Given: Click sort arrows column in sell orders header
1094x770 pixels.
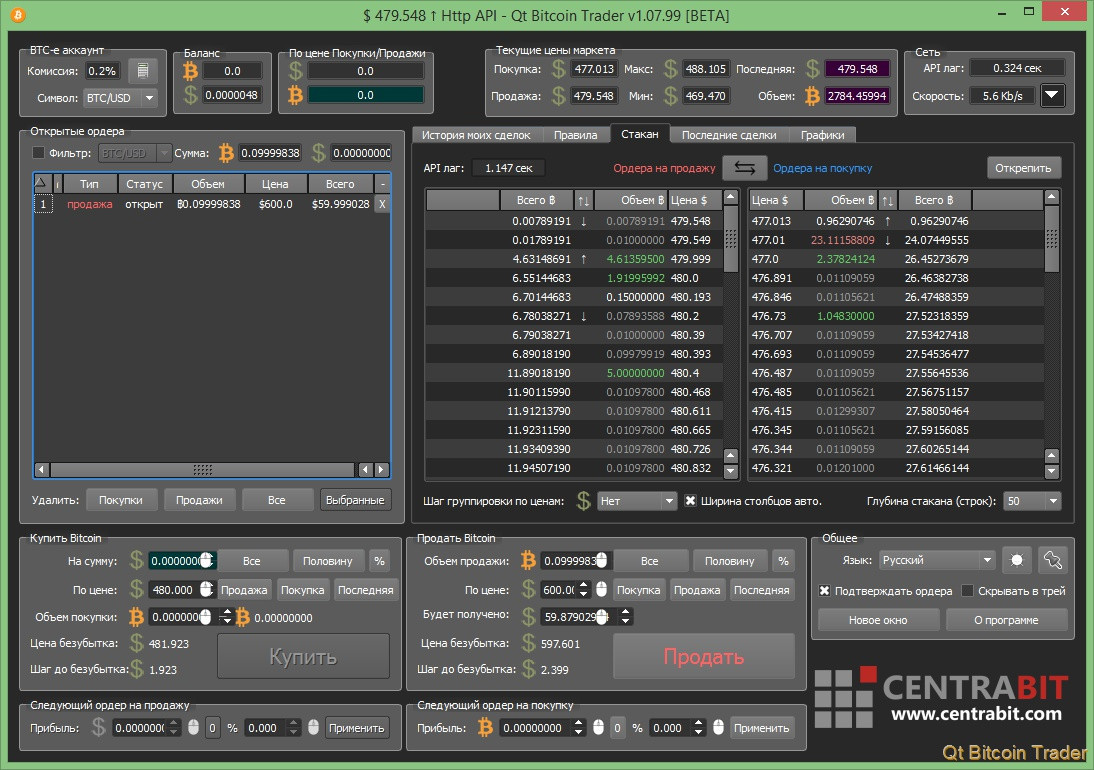Looking at the screenshot, I should [x=583, y=200].
